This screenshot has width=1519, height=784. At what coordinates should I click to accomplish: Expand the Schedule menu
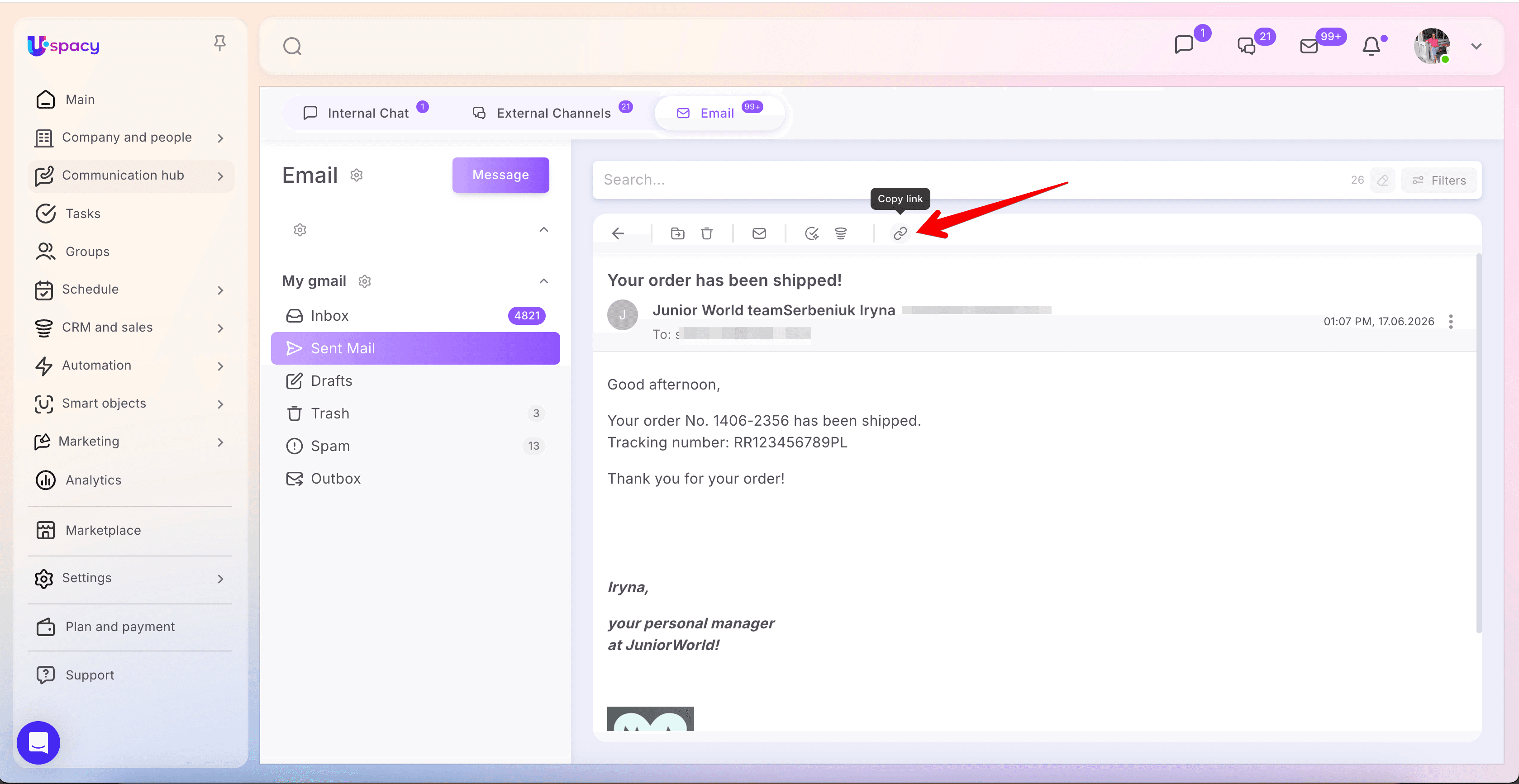(x=130, y=290)
